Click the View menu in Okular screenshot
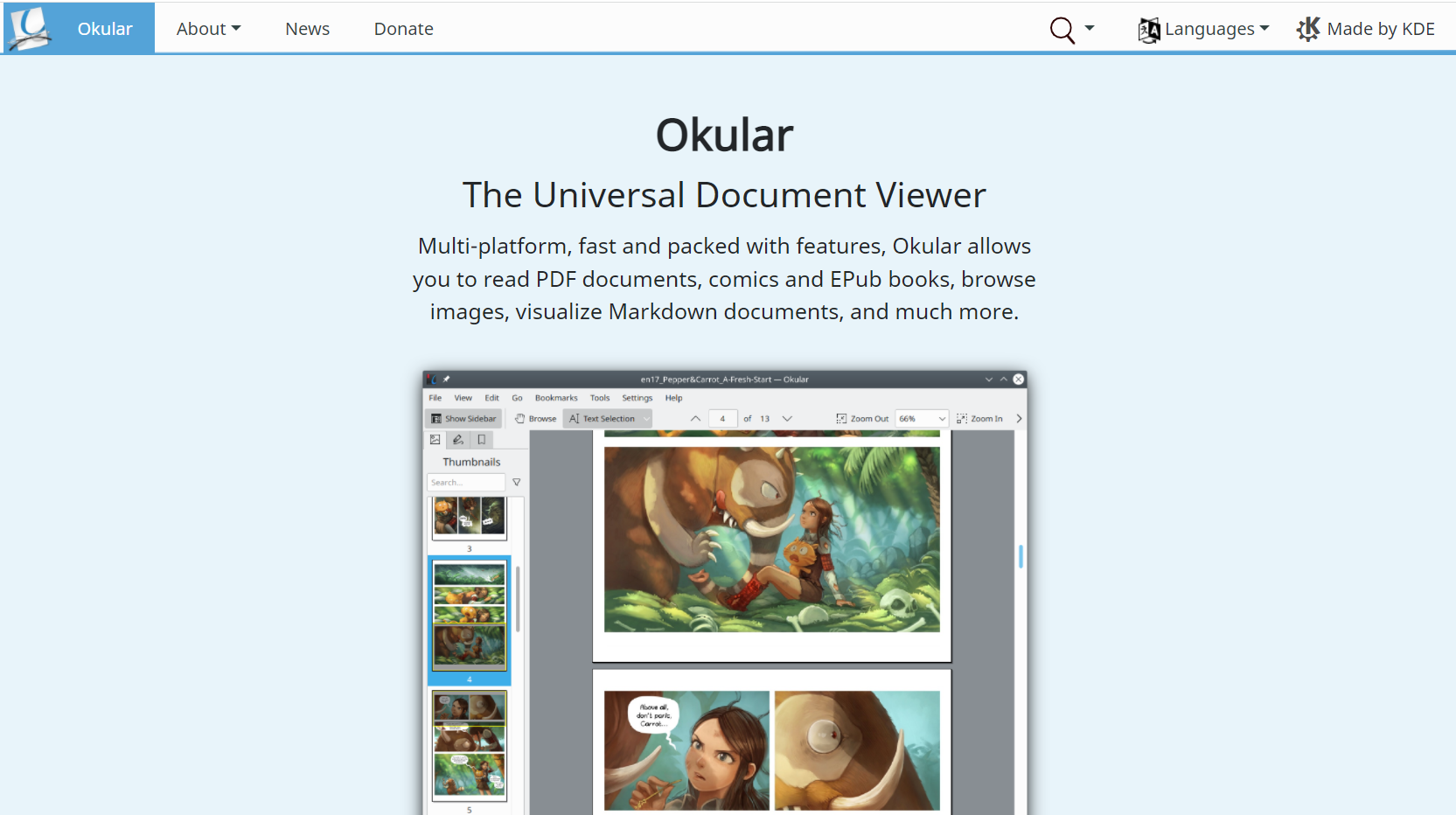The width and height of the screenshot is (1456, 815). [463, 398]
